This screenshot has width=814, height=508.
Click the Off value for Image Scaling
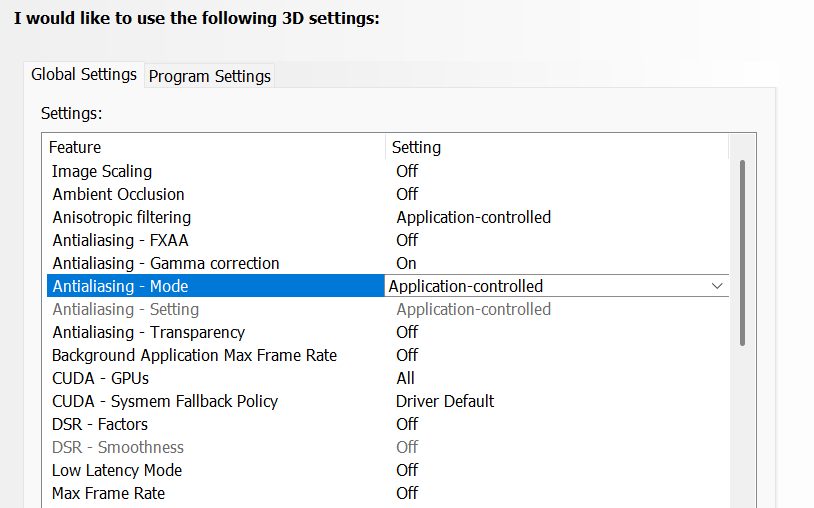coord(407,171)
